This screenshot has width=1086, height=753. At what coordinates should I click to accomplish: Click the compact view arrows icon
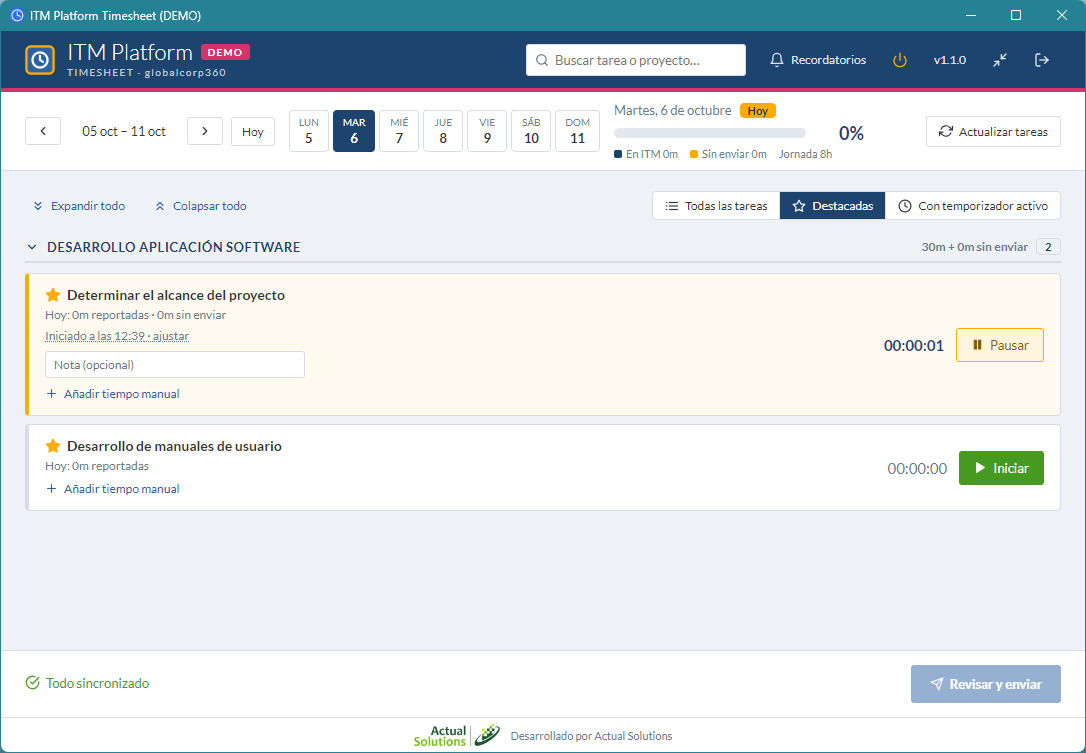(x=999, y=60)
